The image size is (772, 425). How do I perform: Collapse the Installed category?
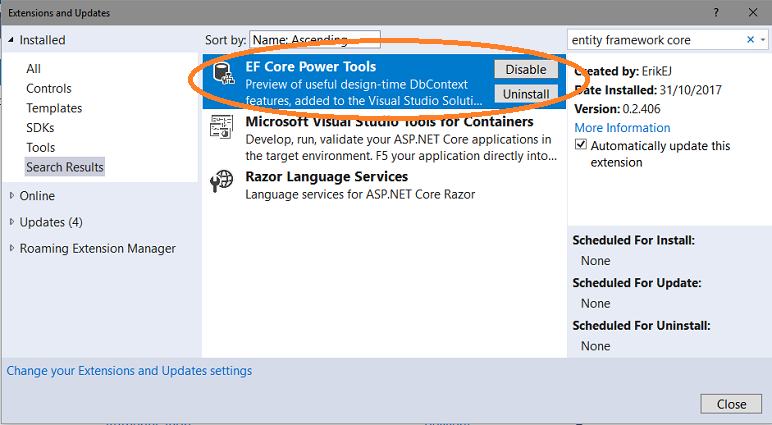pyautogui.click(x=11, y=40)
